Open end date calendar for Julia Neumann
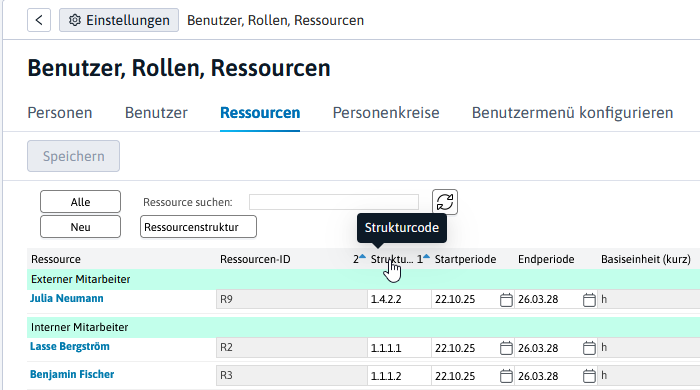The width and height of the screenshot is (700, 390). click(589, 299)
